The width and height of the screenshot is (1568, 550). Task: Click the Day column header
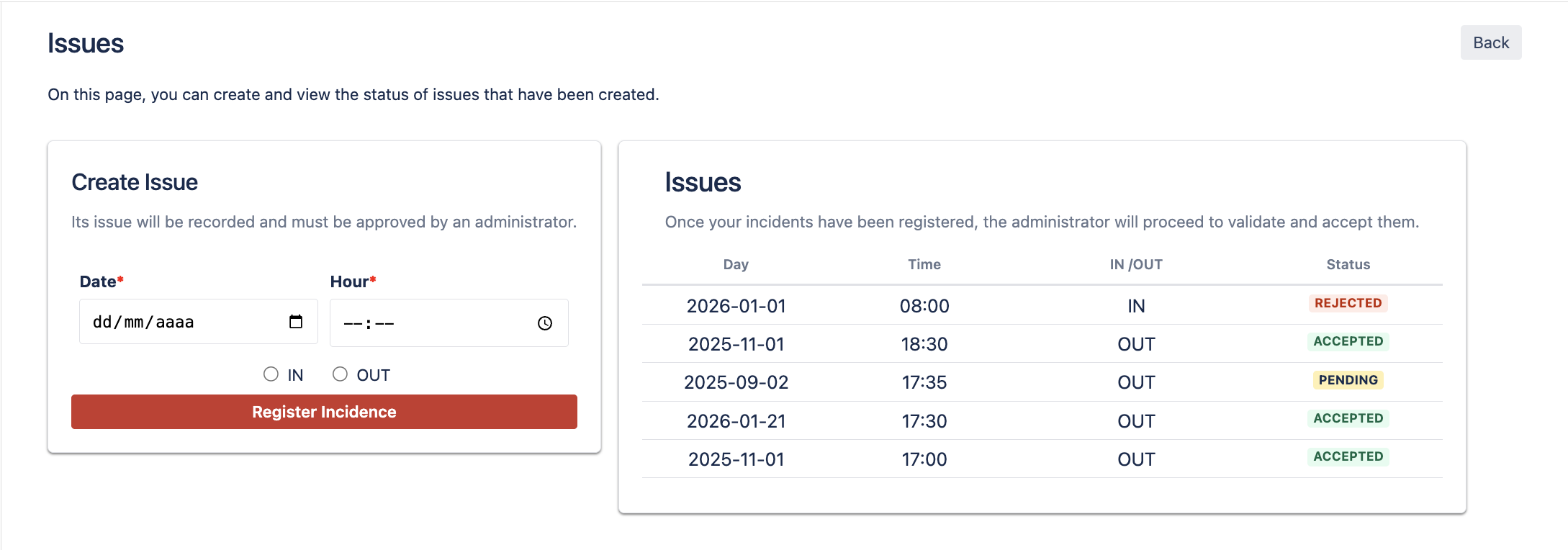(736, 264)
